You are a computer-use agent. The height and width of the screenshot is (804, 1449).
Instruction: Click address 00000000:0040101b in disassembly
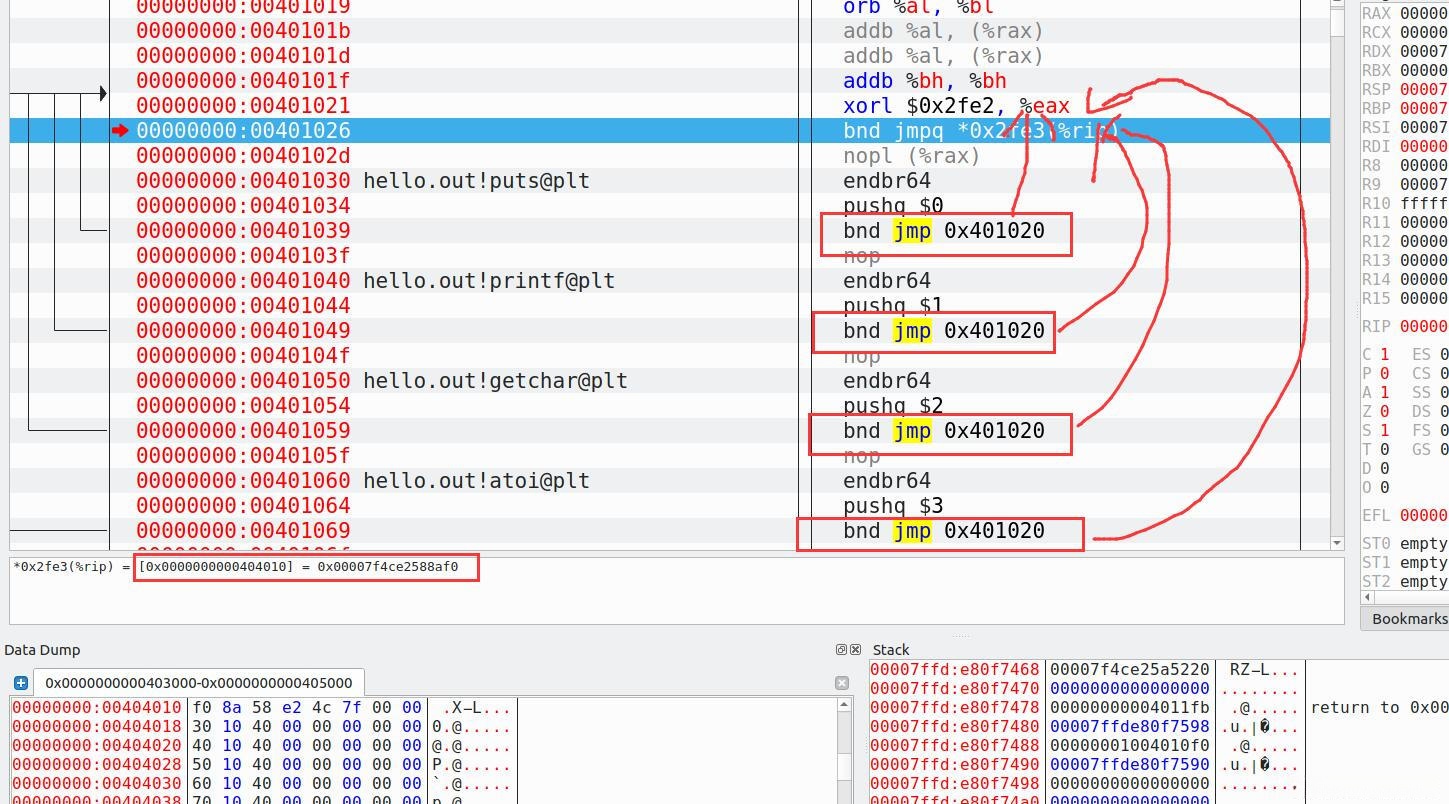(243, 31)
